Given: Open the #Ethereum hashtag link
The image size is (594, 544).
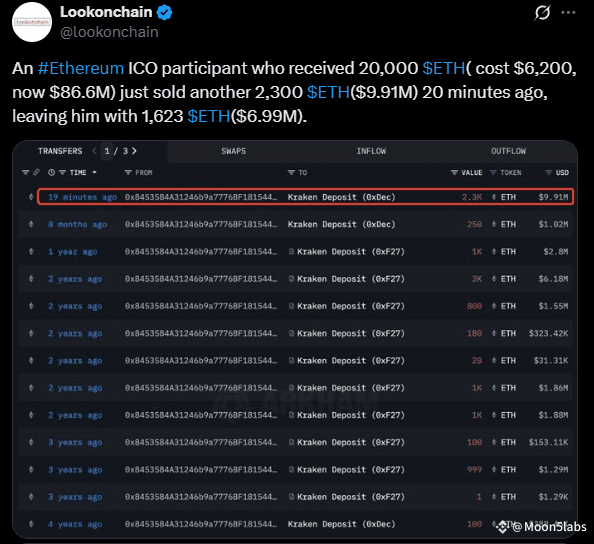Looking at the screenshot, I should pos(81,69).
